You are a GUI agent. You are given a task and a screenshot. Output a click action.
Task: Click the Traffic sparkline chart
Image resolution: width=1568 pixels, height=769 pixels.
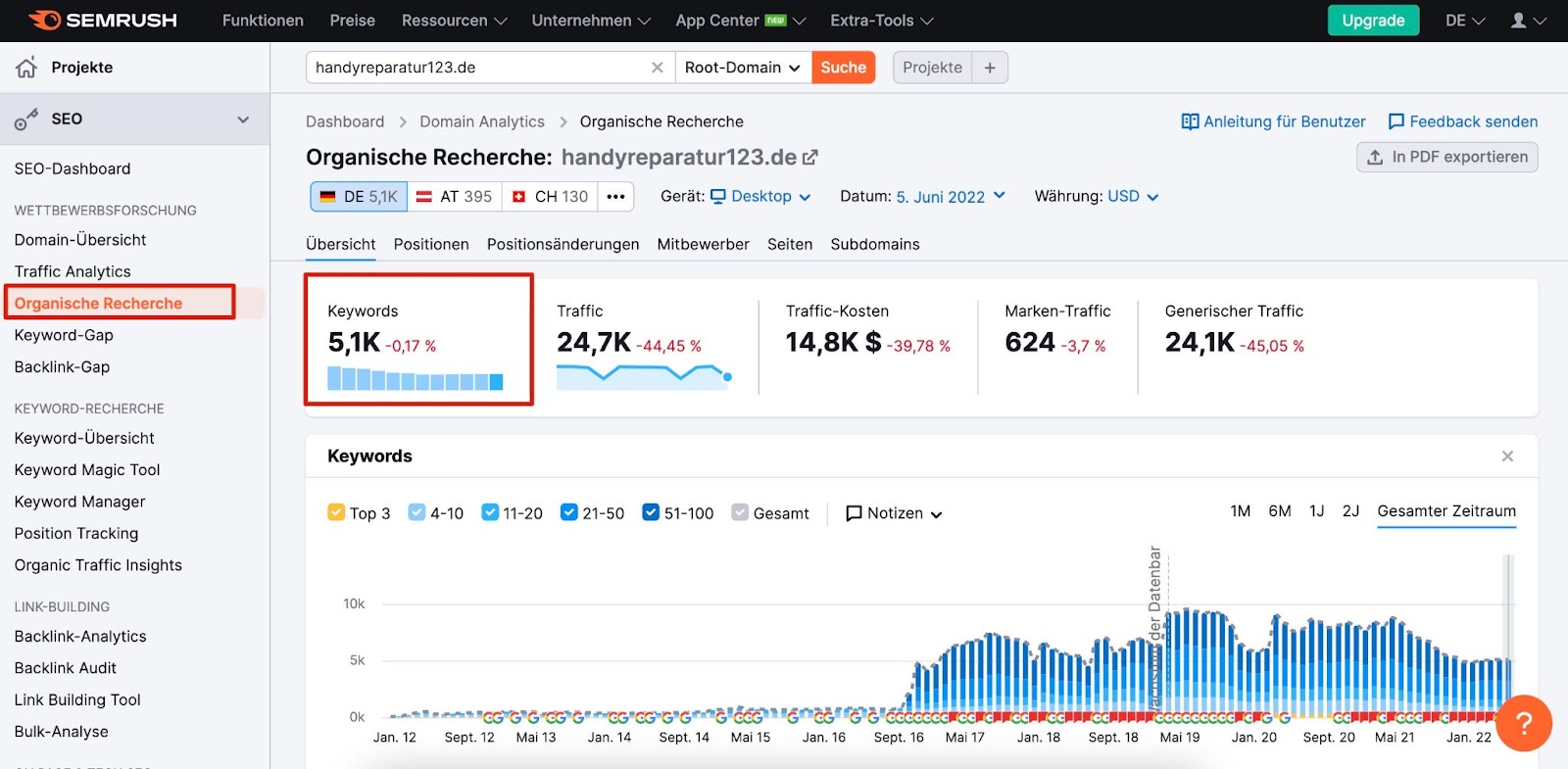[x=644, y=377]
